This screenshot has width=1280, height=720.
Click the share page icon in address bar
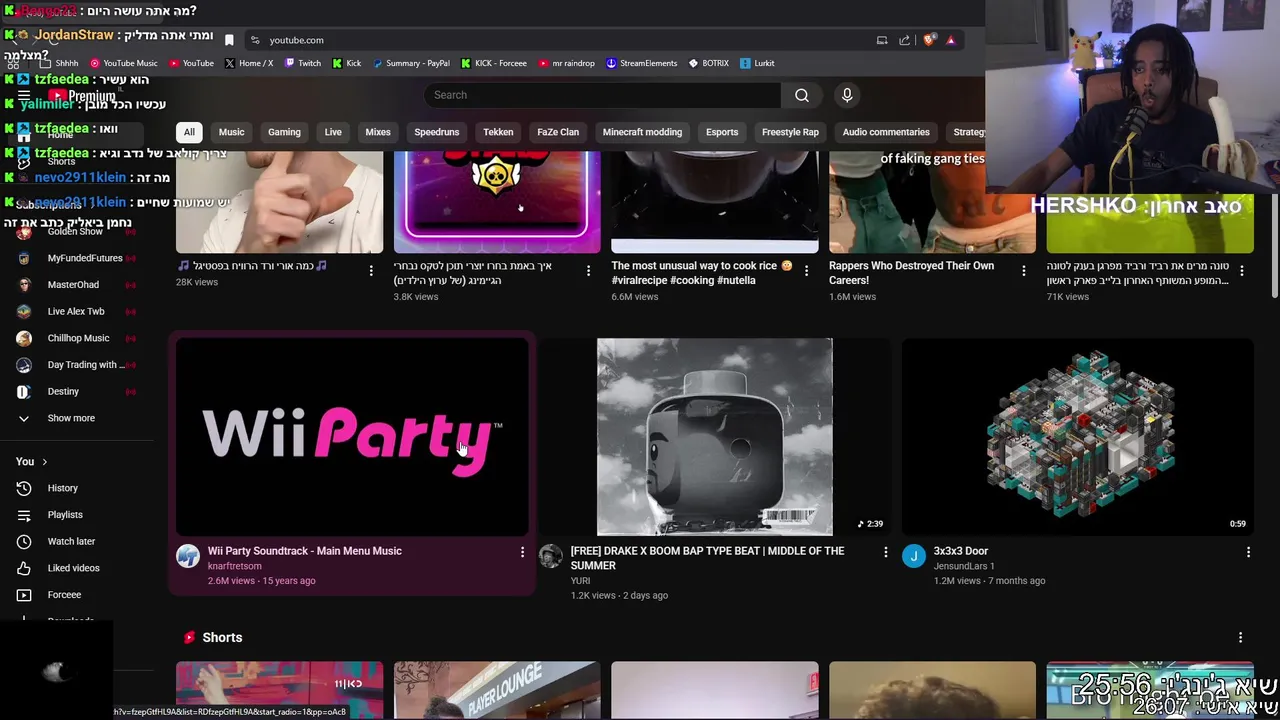pos(904,40)
